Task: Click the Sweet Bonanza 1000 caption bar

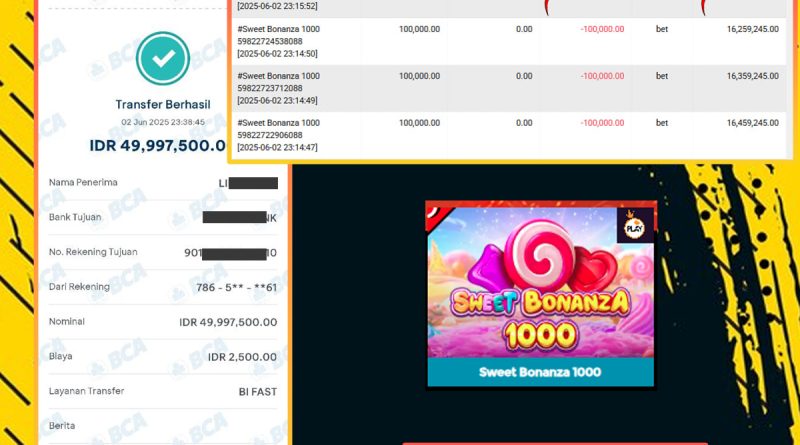Action: [x=540, y=372]
